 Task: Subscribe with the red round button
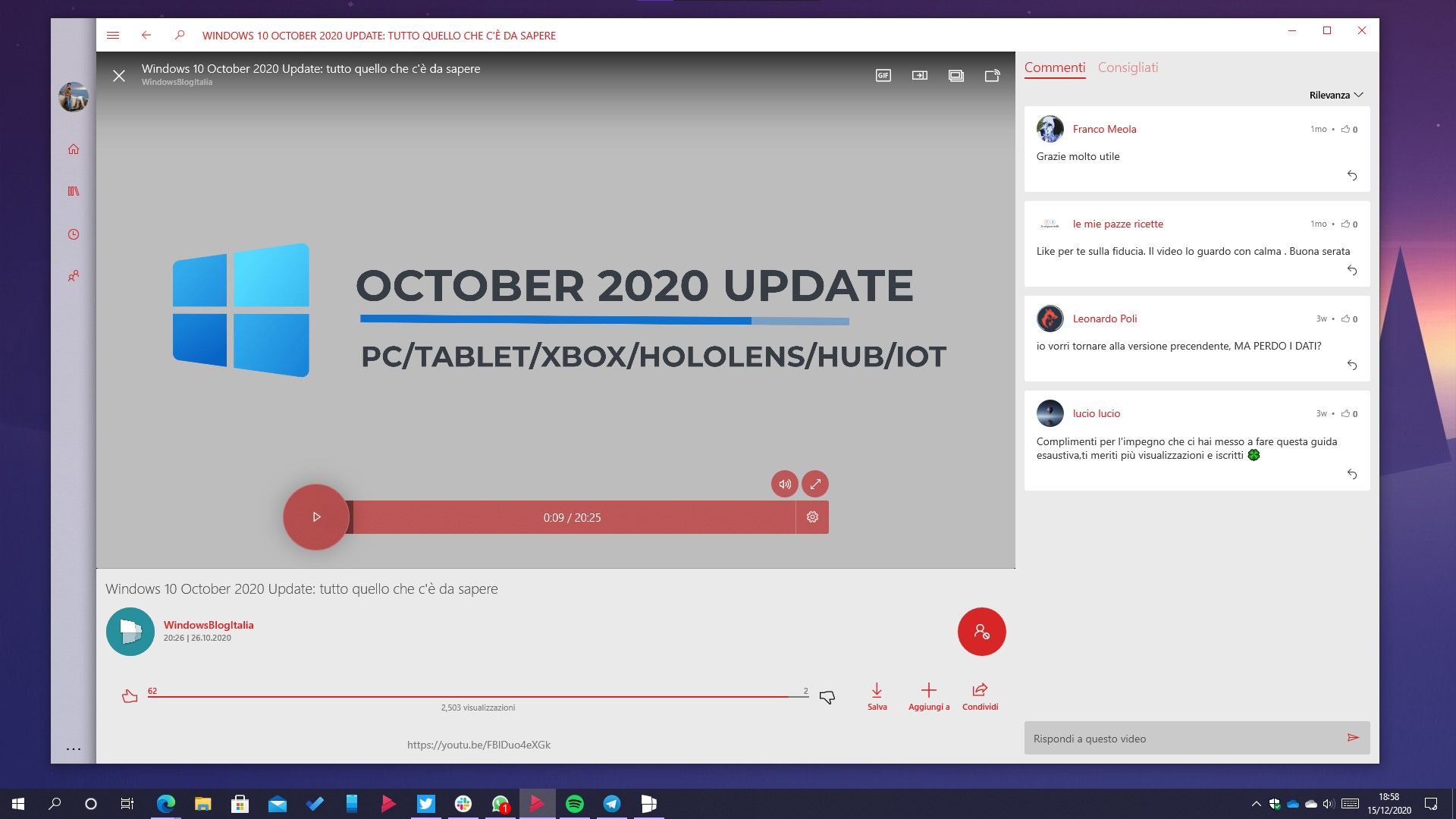point(981,632)
